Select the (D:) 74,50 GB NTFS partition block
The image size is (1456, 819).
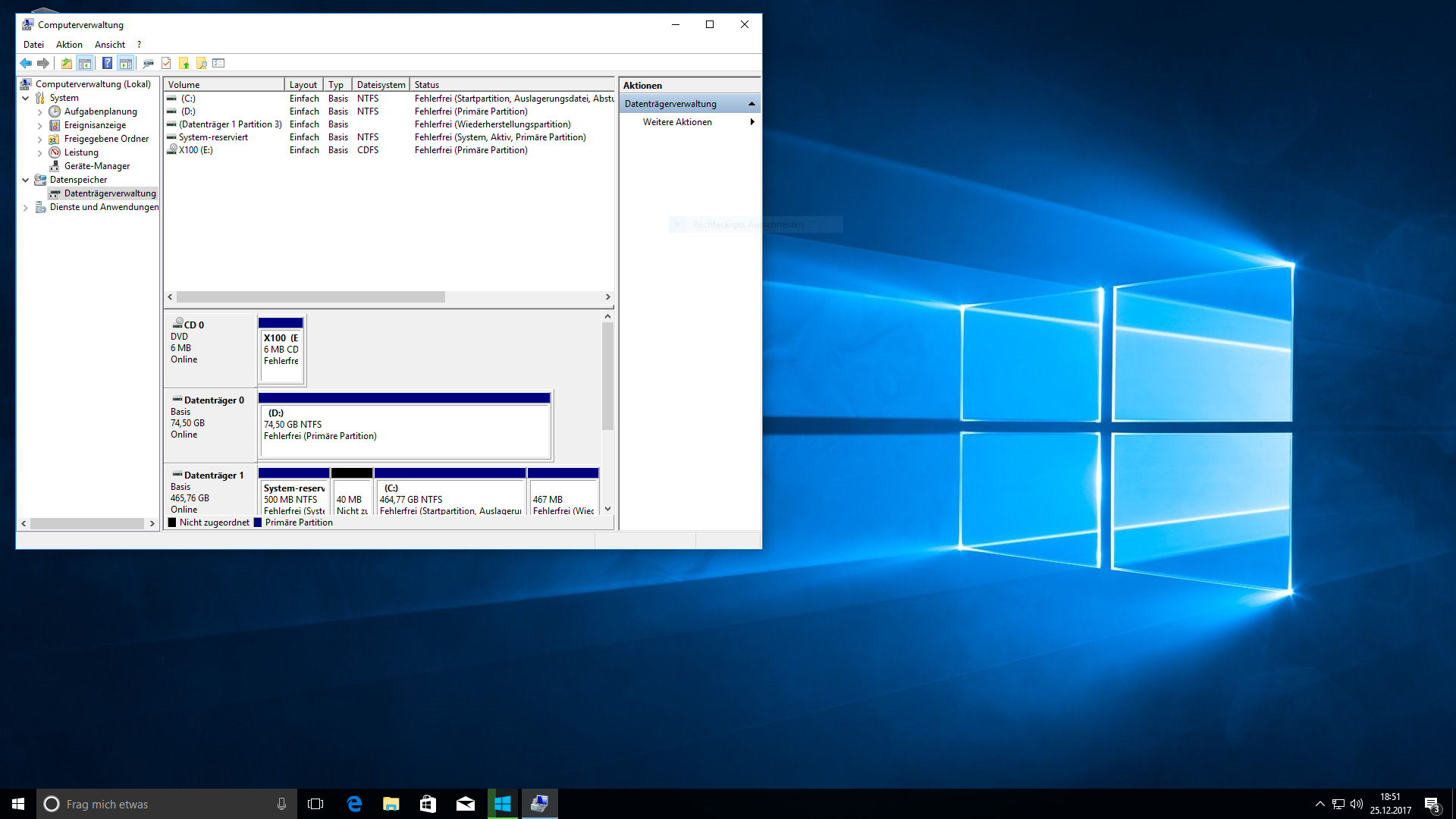point(404,429)
